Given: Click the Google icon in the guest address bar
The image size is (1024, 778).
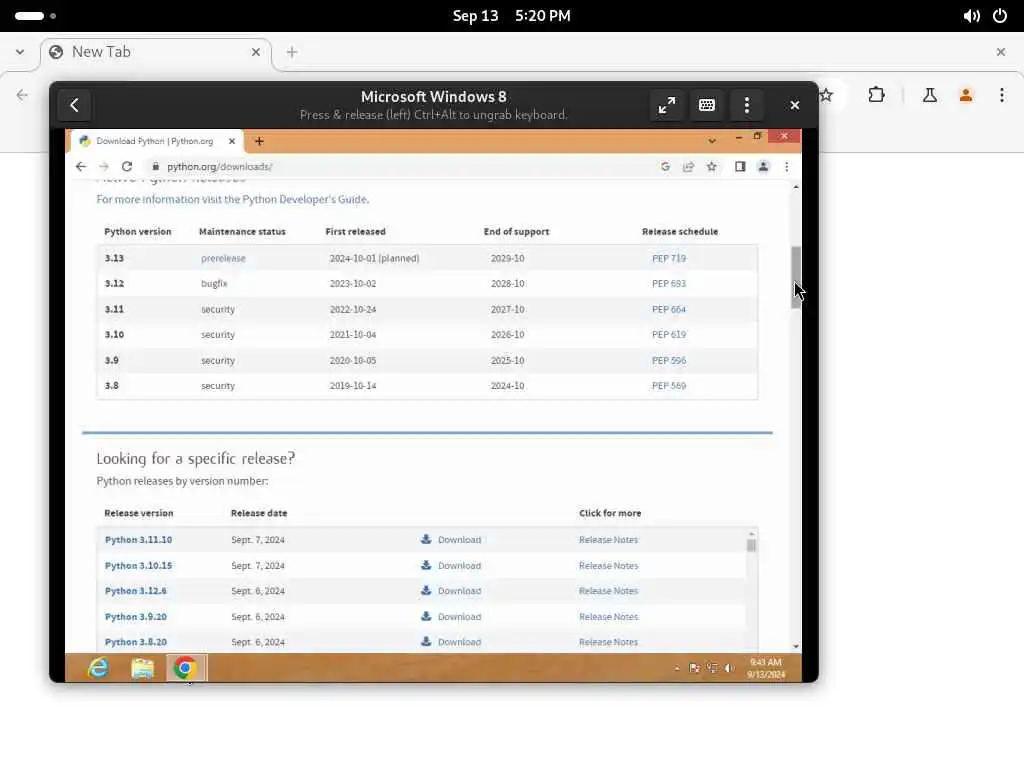Looking at the screenshot, I should point(665,167).
